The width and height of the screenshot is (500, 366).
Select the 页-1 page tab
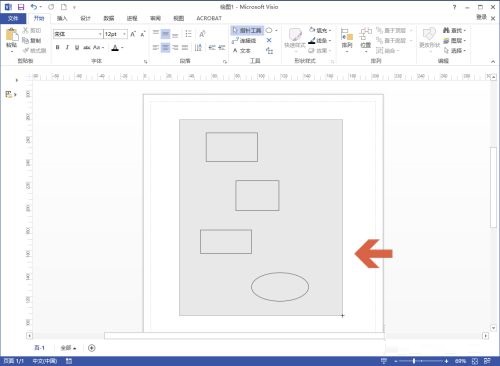[x=39, y=348]
